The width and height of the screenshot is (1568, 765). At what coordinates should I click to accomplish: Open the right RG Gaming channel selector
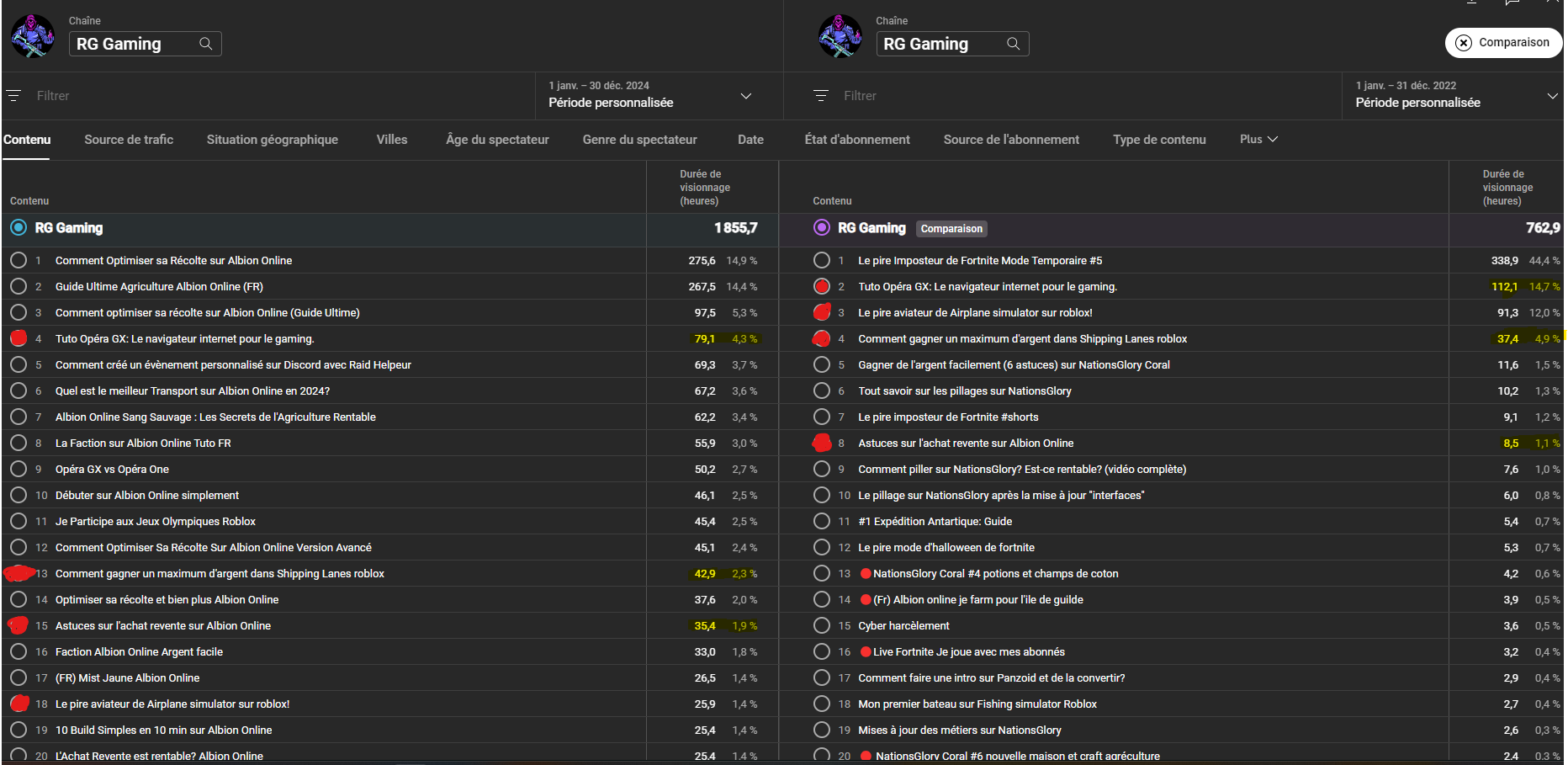[952, 44]
